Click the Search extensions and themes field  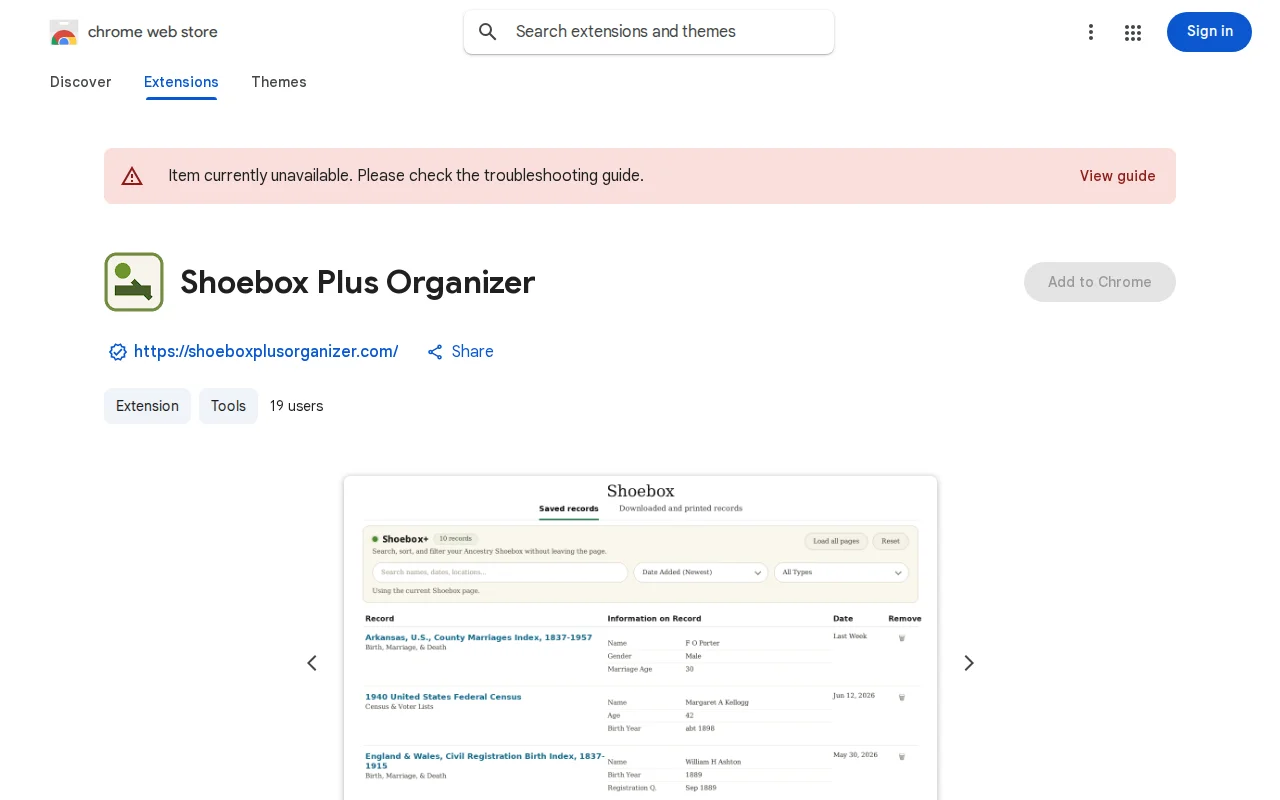point(649,32)
